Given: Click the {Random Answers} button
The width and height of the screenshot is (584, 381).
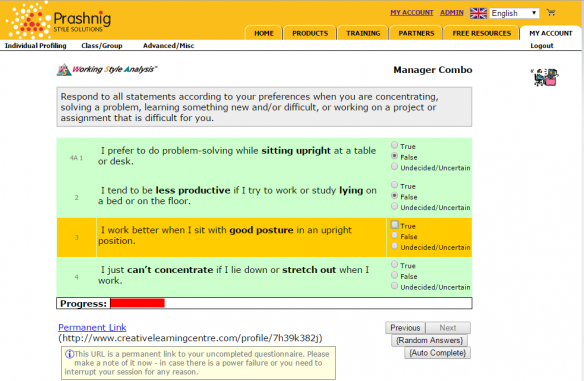Looking at the screenshot, I should 429,340.
